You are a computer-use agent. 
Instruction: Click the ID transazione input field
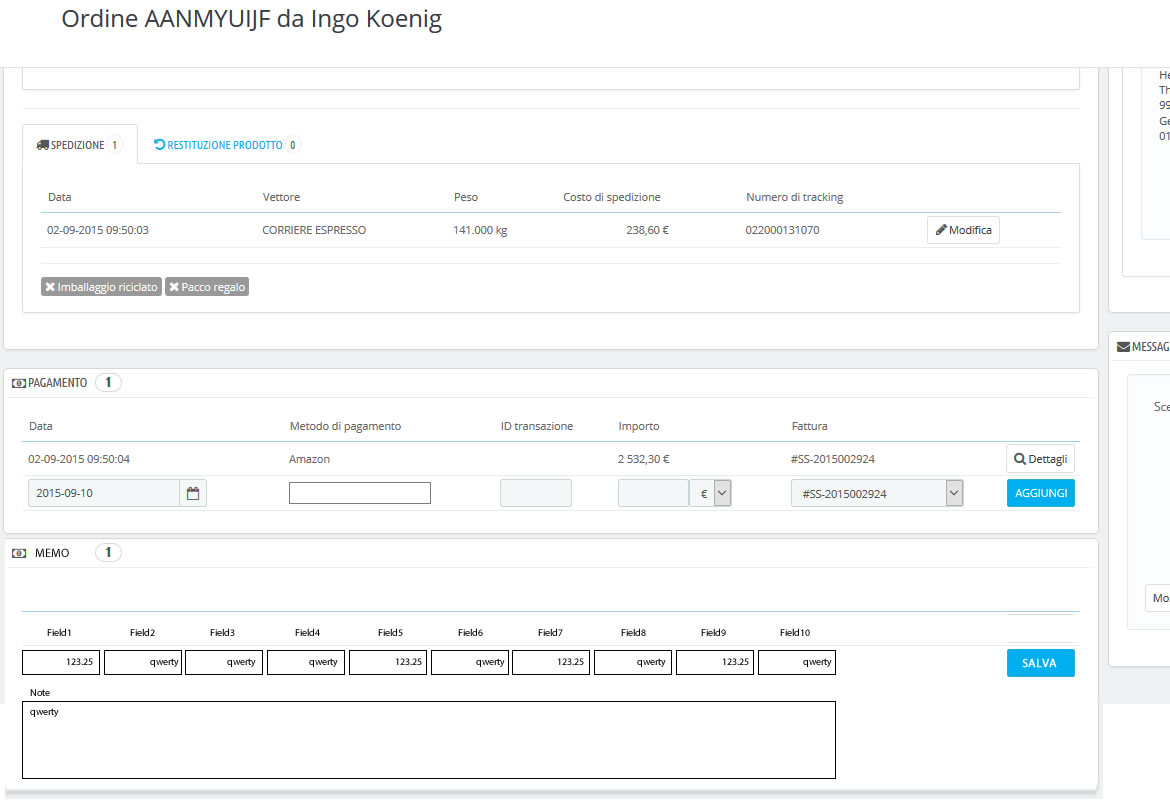tap(536, 493)
